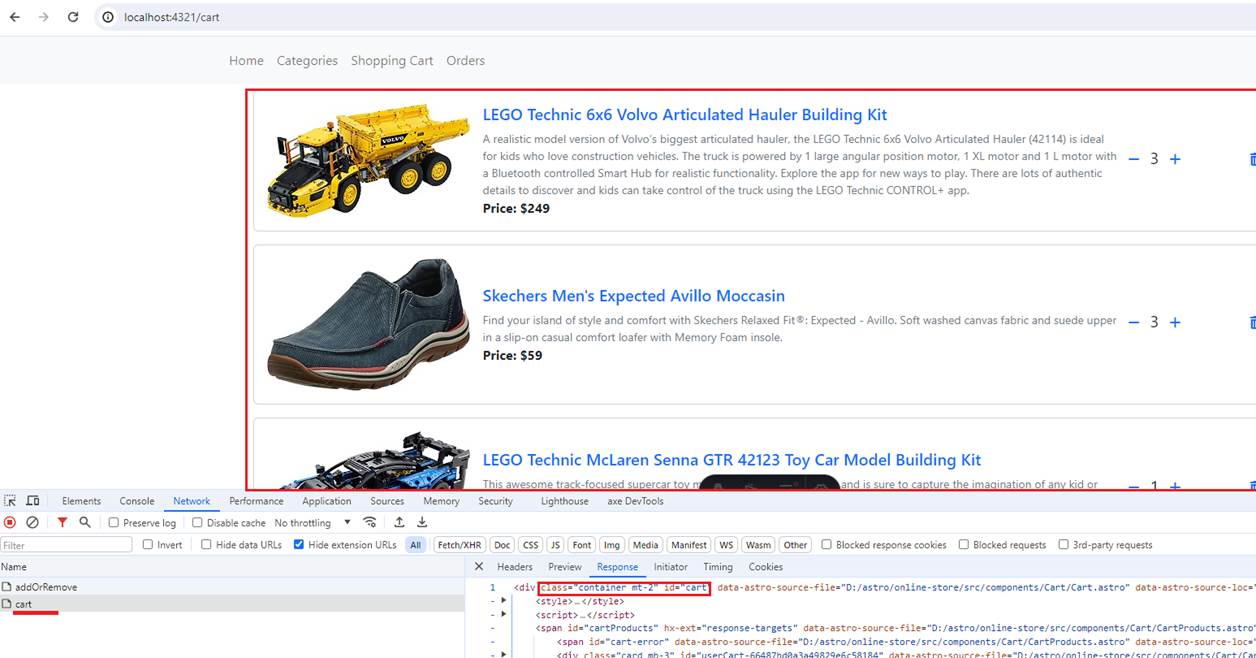Viewport: 1256px width, 658px height.
Task: Toggle the device toolbar icon in DevTools
Action: point(33,501)
